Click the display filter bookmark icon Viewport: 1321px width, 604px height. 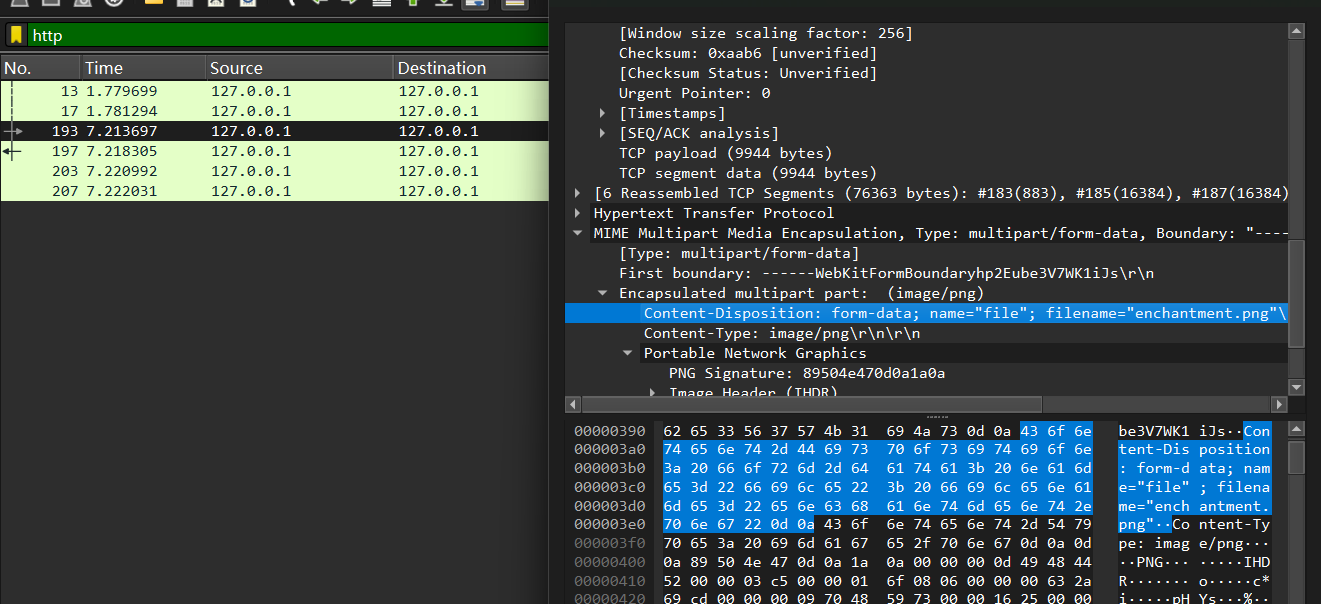(x=16, y=36)
